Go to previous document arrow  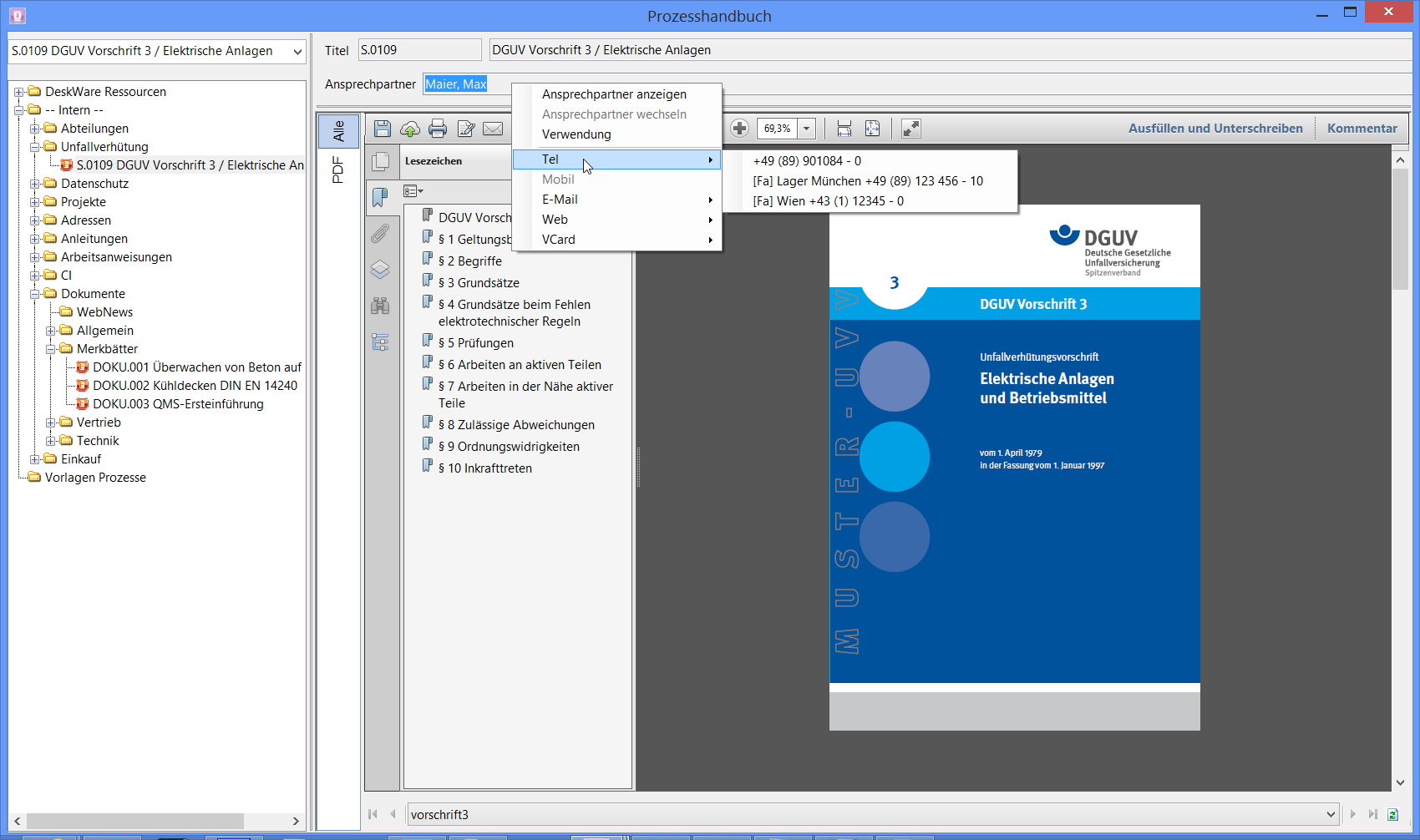[x=393, y=814]
